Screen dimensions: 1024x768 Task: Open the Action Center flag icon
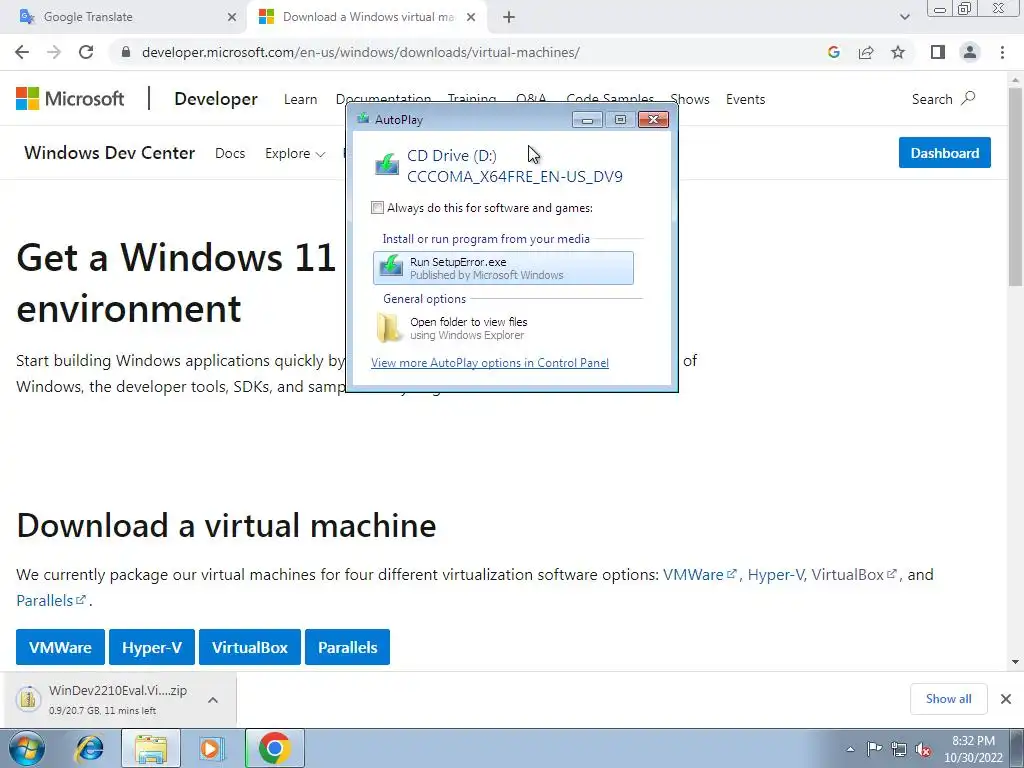(874, 749)
